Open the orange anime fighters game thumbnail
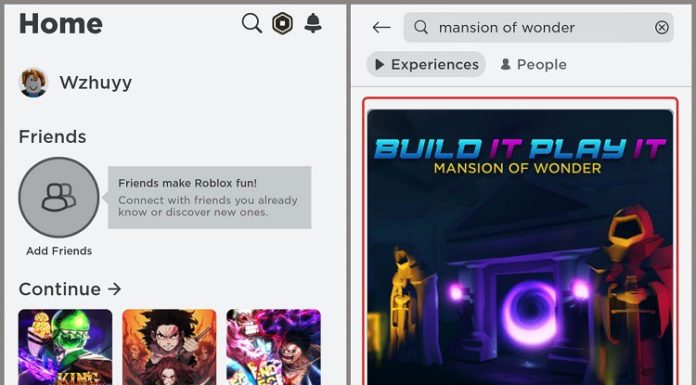Image resolution: width=696 pixels, height=385 pixels. point(169,347)
